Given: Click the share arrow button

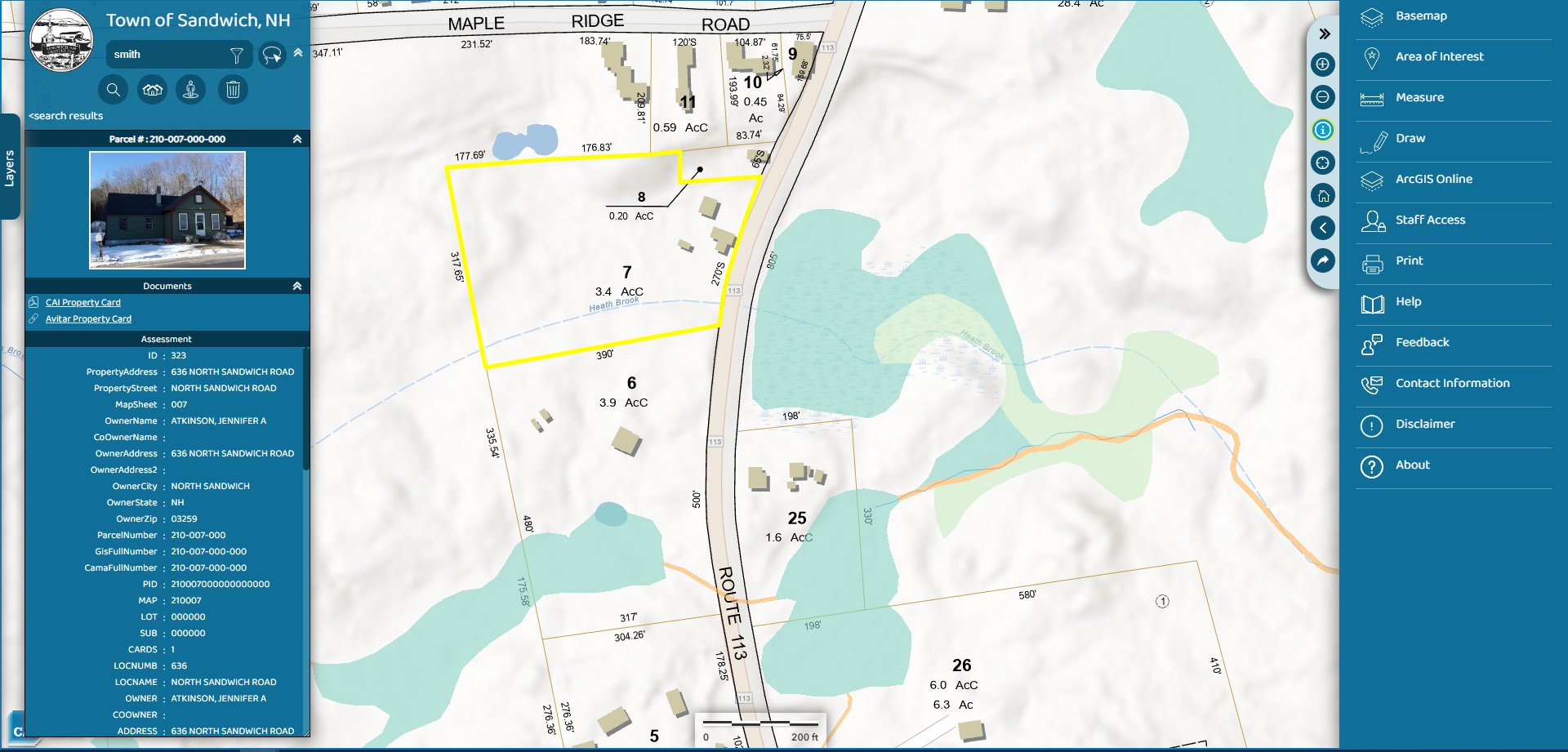Looking at the screenshot, I should 1323,260.
